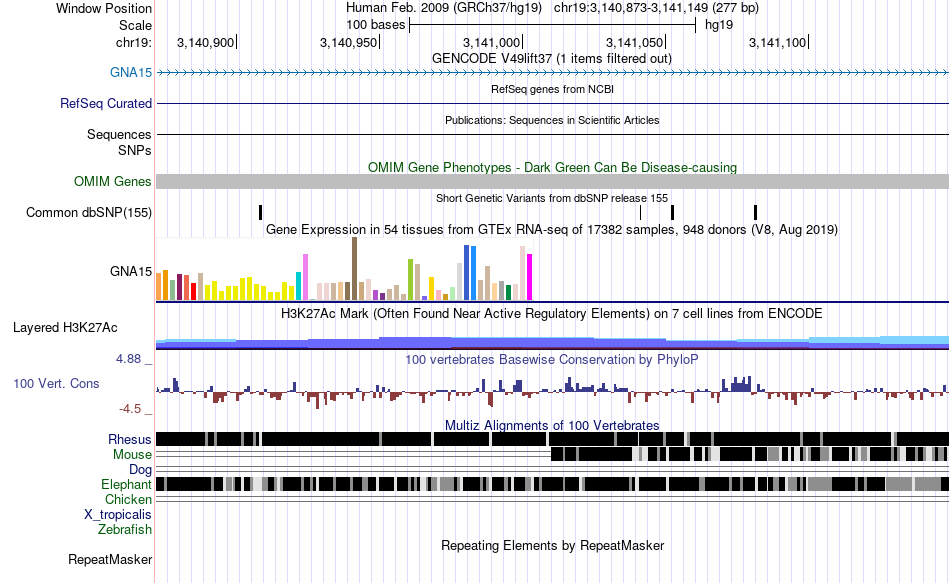Click the 4.88 conservation axis value
This screenshot has height=583, width=950.
(128, 359)
